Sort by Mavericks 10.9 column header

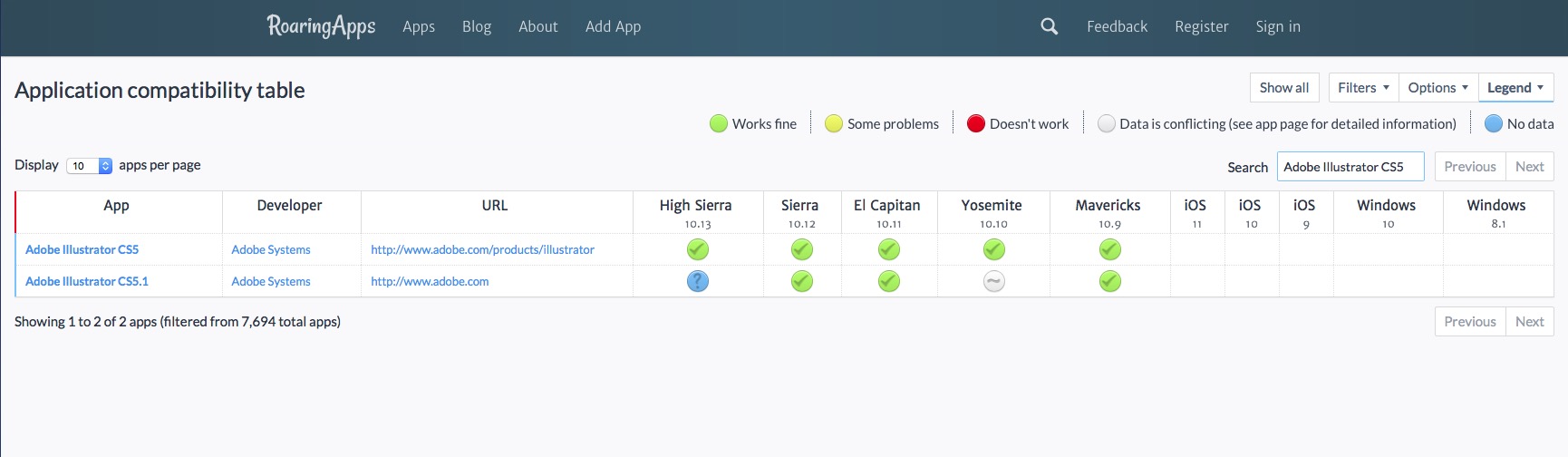pyautogui.click(x=1108, y=212)
